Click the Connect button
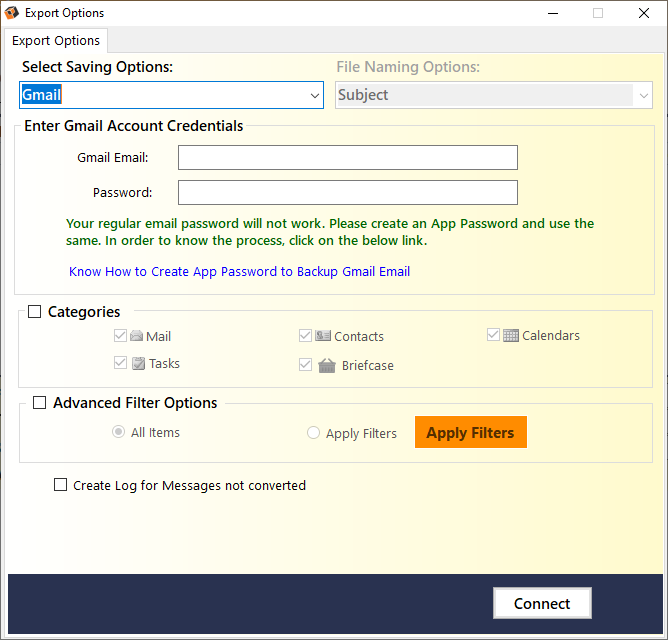 pyautogui.click(x=542, y=603)
